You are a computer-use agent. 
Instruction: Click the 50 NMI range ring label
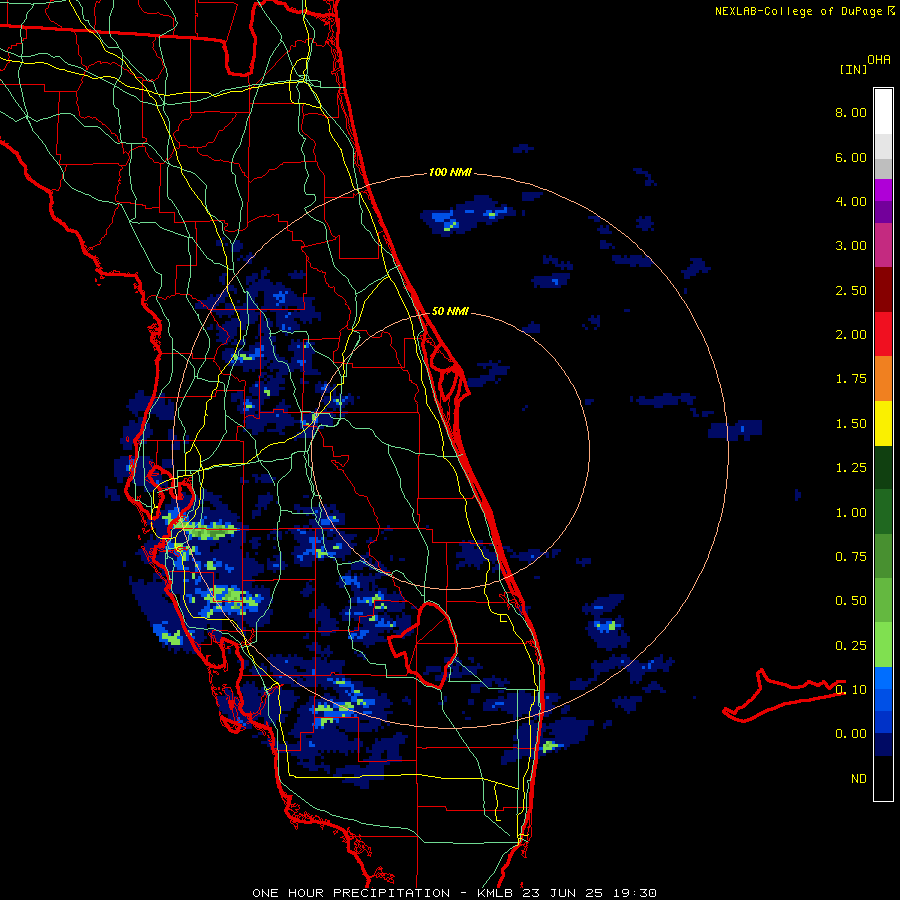point(450,311)
